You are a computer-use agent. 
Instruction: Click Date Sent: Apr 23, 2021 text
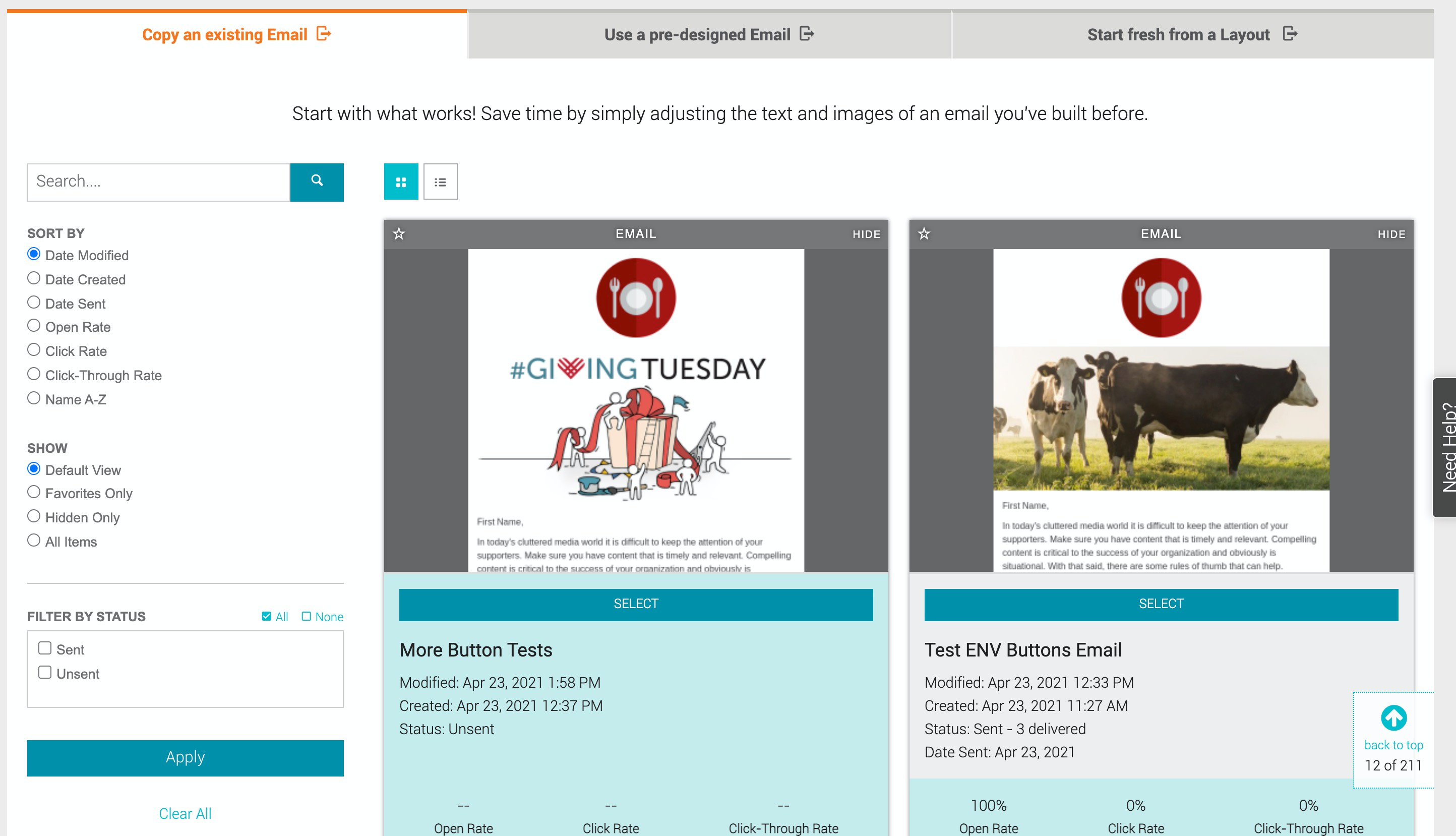click(999, 752)
